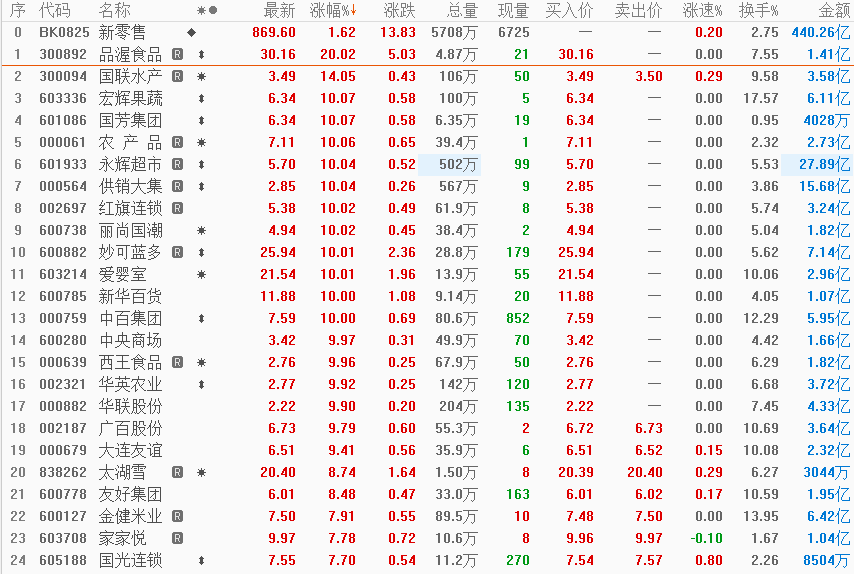Click the marker symbols column header
This screenshot has width=854, height=574.
pos(207,10)
